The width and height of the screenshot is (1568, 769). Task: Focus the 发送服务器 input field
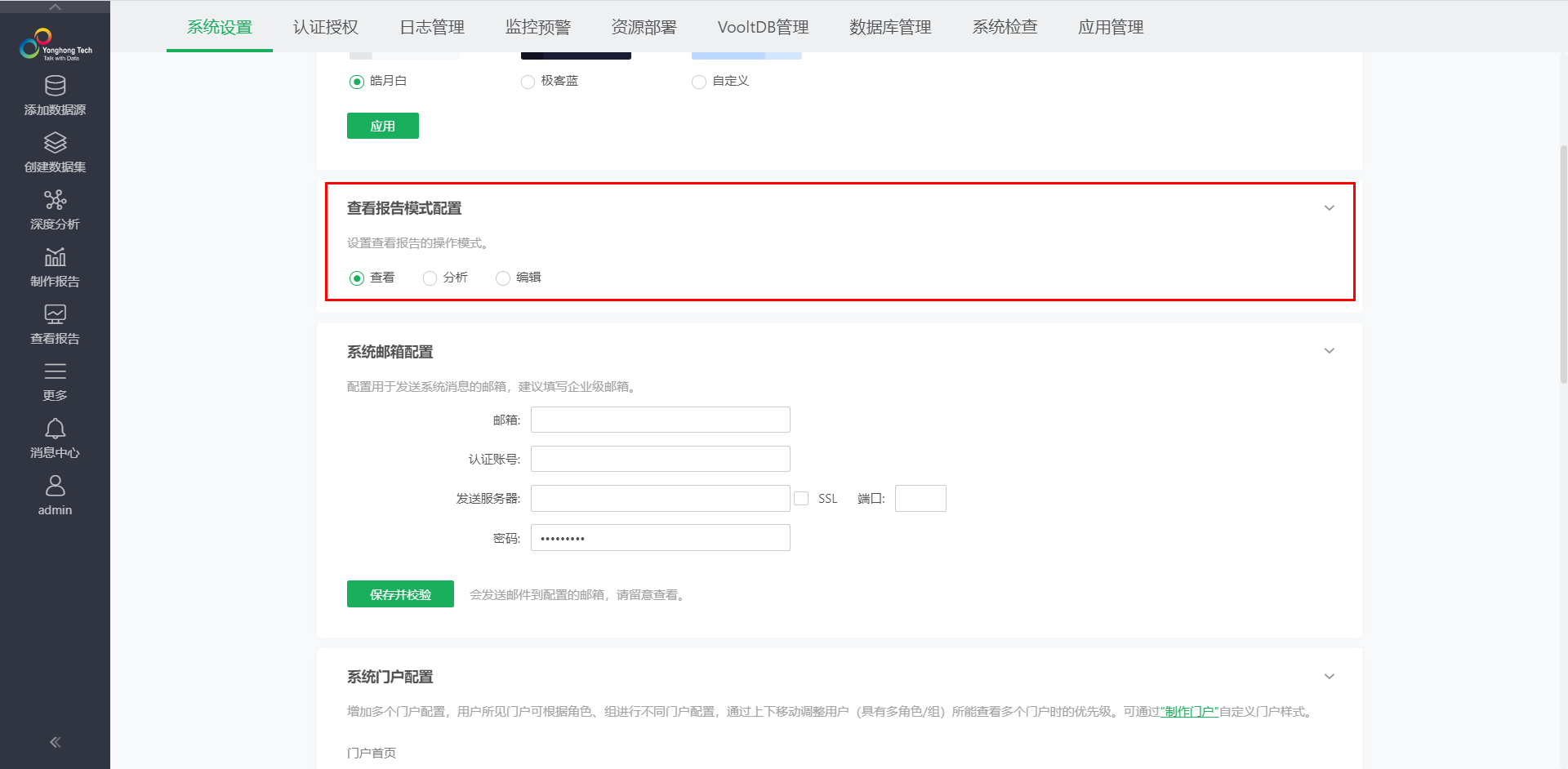[661, 499]
